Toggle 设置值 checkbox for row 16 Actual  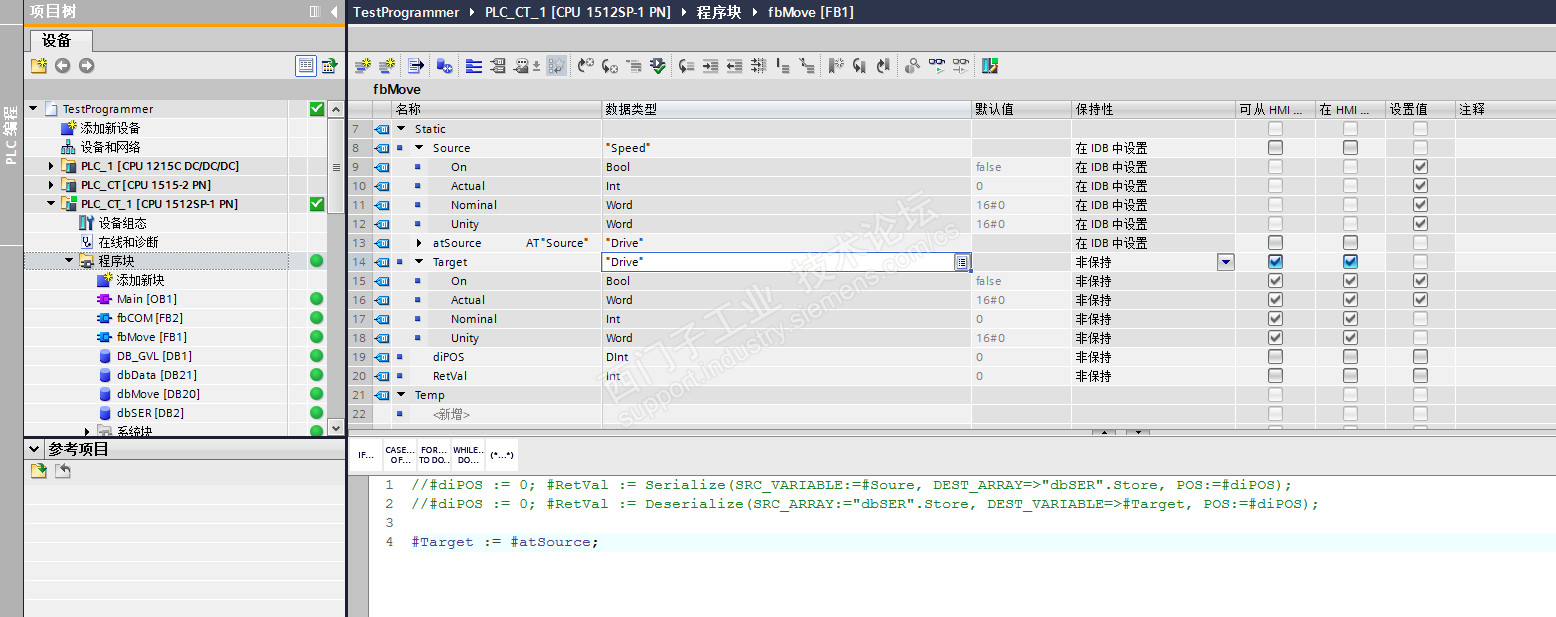click(1420, 300)
